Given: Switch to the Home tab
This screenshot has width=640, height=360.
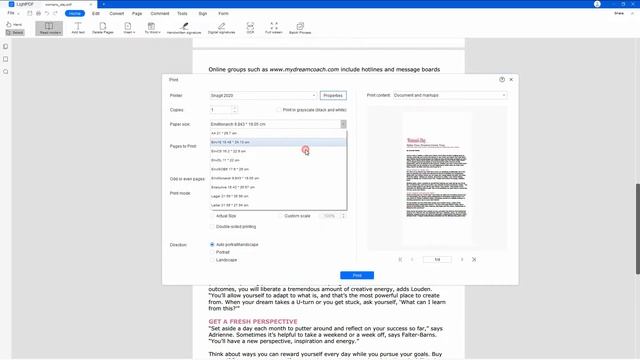Looking at the screenshot, I should [x=75, y=13].
